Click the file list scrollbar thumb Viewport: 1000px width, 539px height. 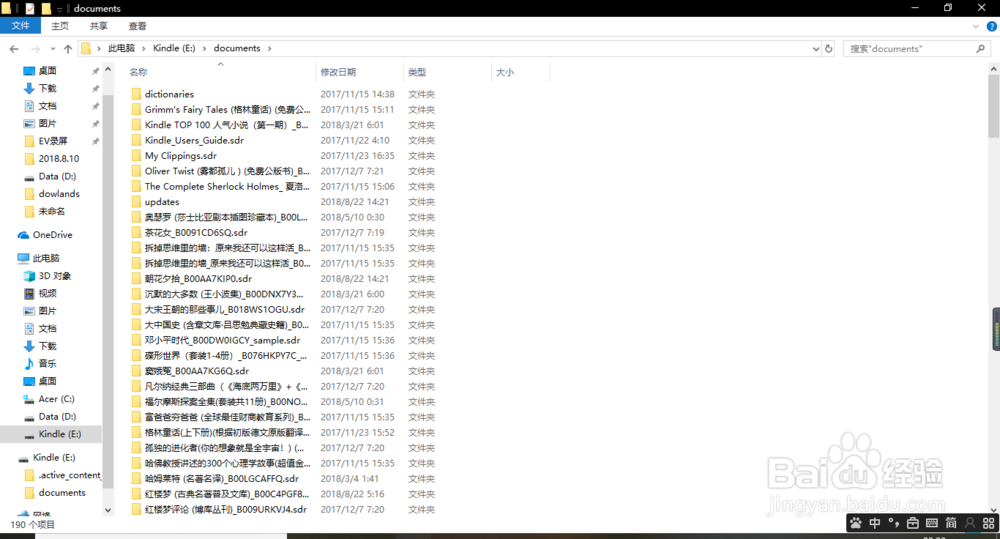[994, 106]
